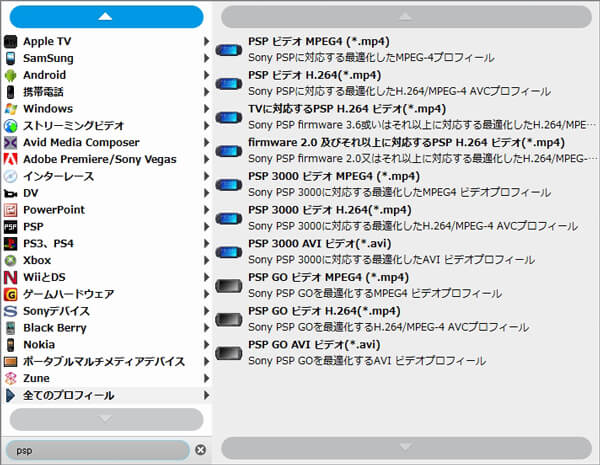This screenshot has height=465, width=600.
Task: Choose PSP ビデオ MPEG4 (*.mp4) profile
Action: point(406,50)
